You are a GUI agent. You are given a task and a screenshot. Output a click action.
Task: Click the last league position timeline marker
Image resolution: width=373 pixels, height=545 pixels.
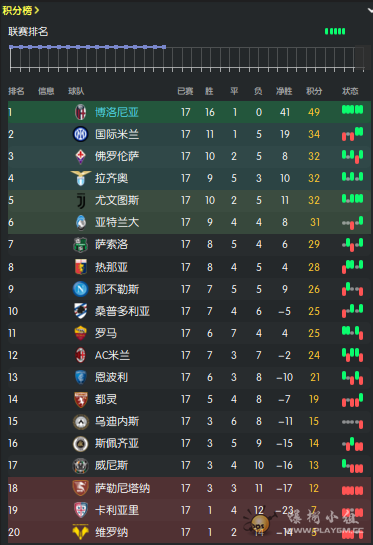coord(164,47)
